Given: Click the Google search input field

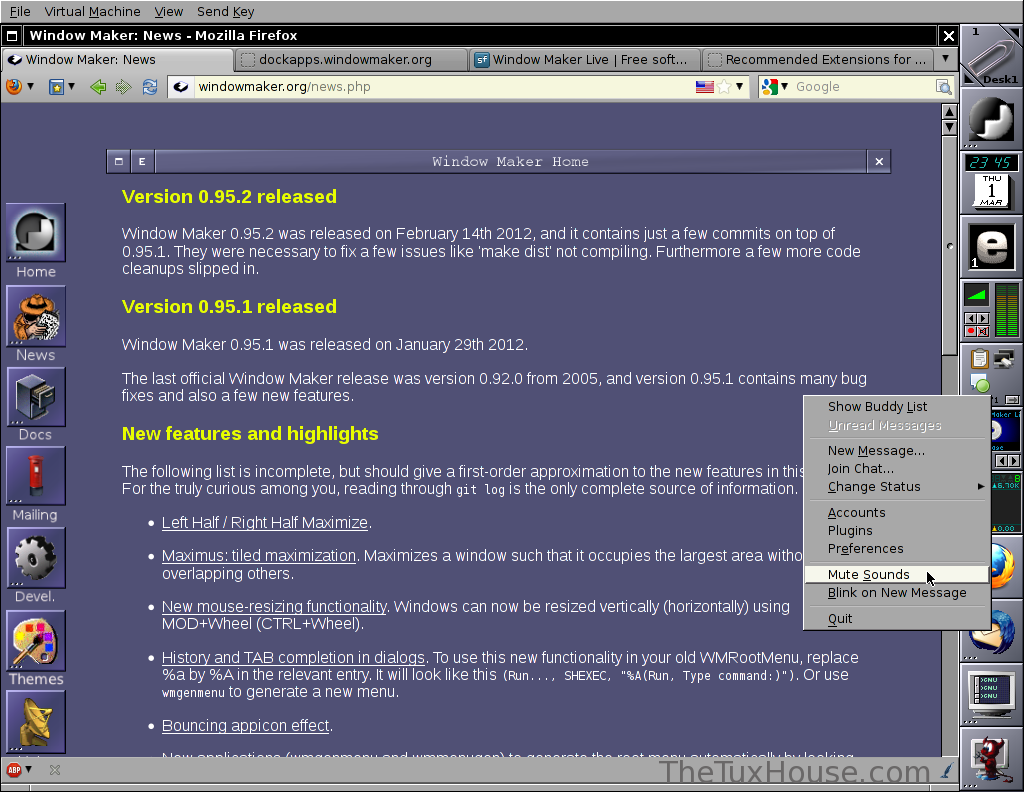Looking at the screenshot, I should (x=860, y=87).
